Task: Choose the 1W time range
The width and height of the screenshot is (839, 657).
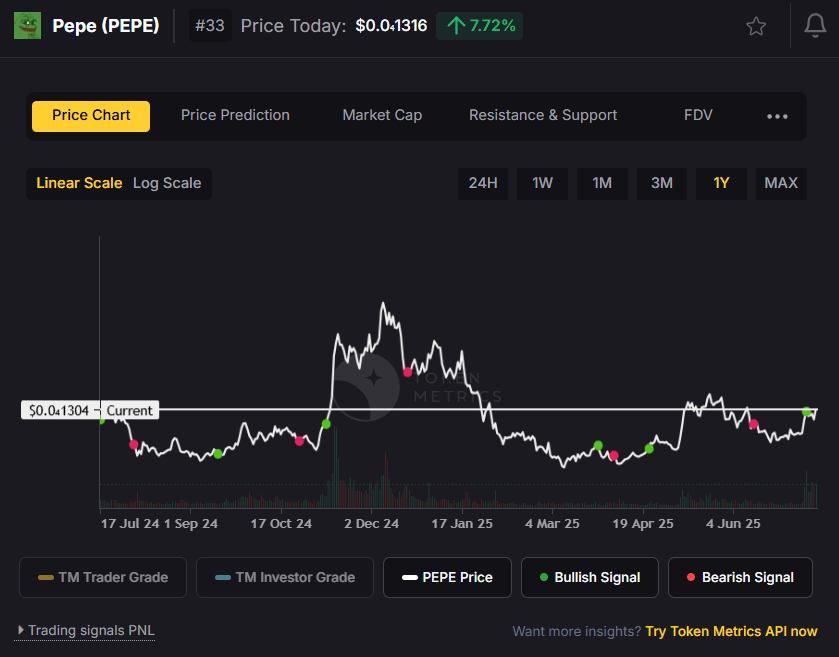Action: point(542,184)
